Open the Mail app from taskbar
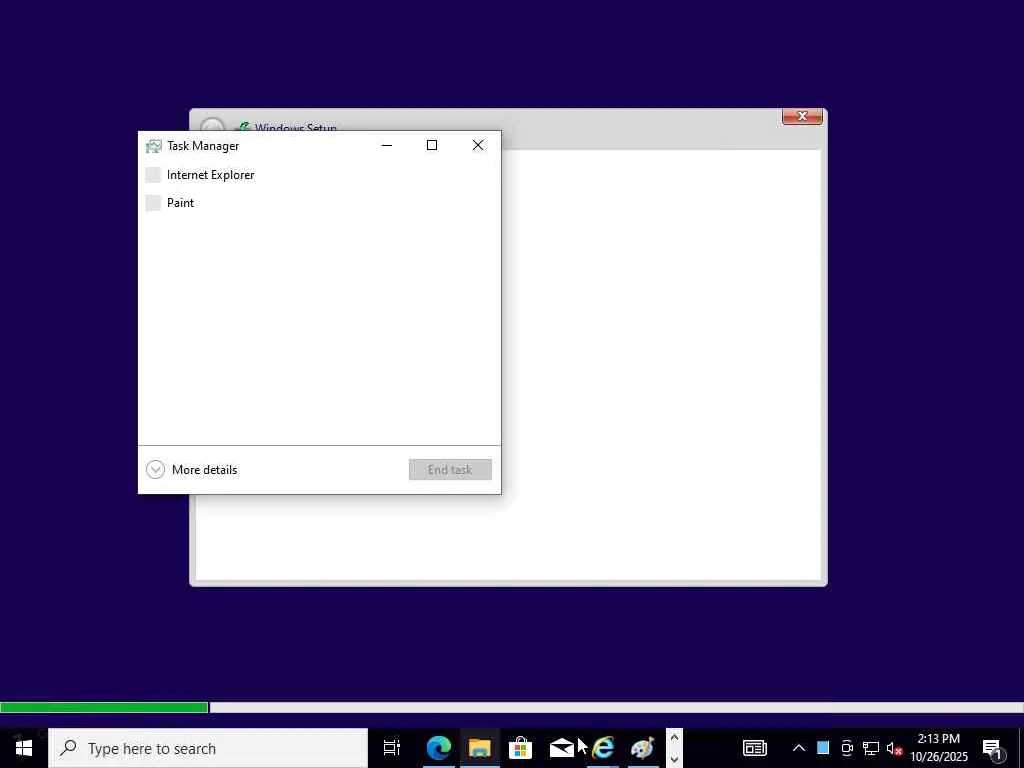This screenshot has width=1024, height=768. (562, 748)
